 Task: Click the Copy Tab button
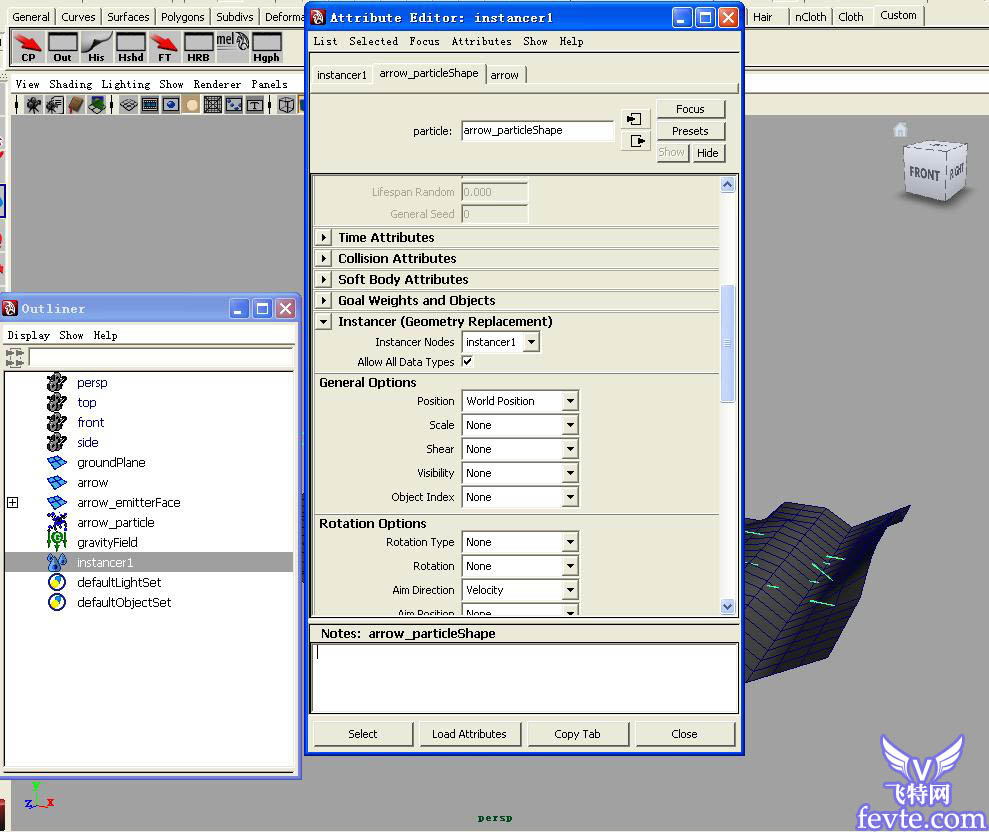[x=577, y=734]
